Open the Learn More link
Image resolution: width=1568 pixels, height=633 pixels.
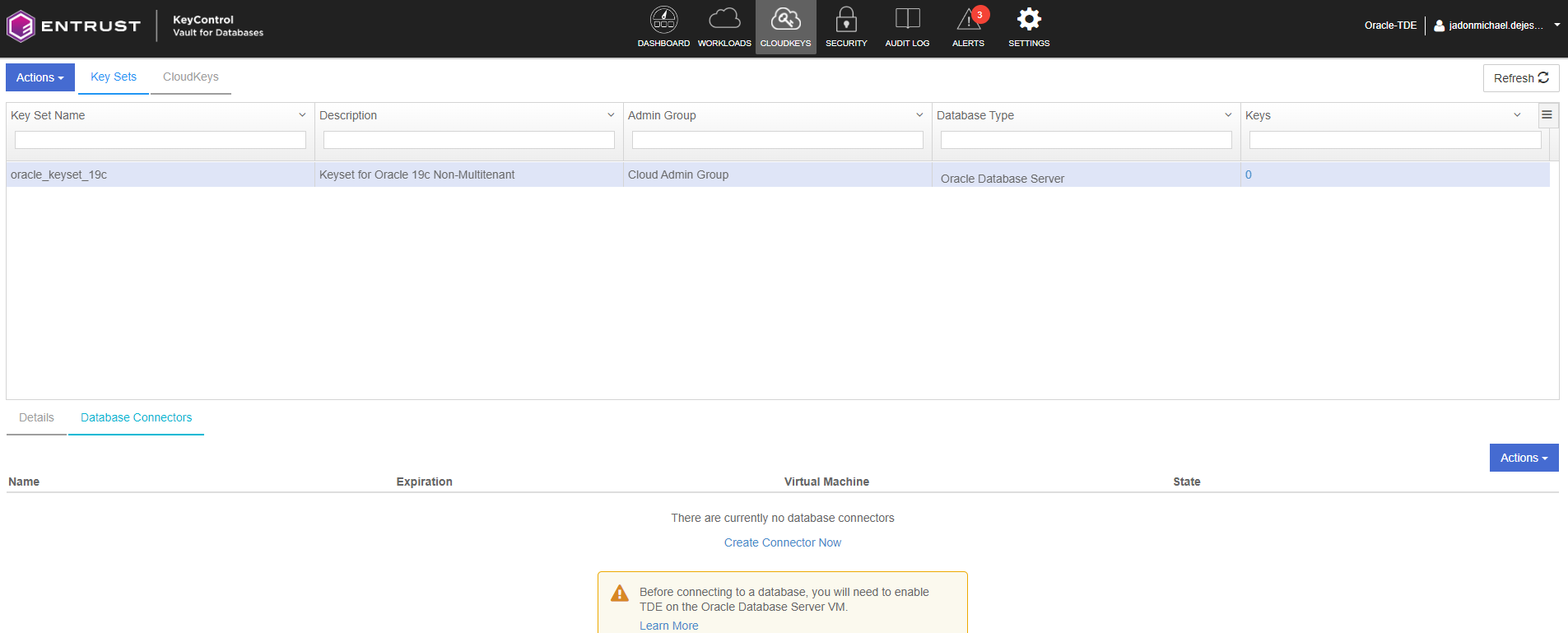tap(668, 626)
